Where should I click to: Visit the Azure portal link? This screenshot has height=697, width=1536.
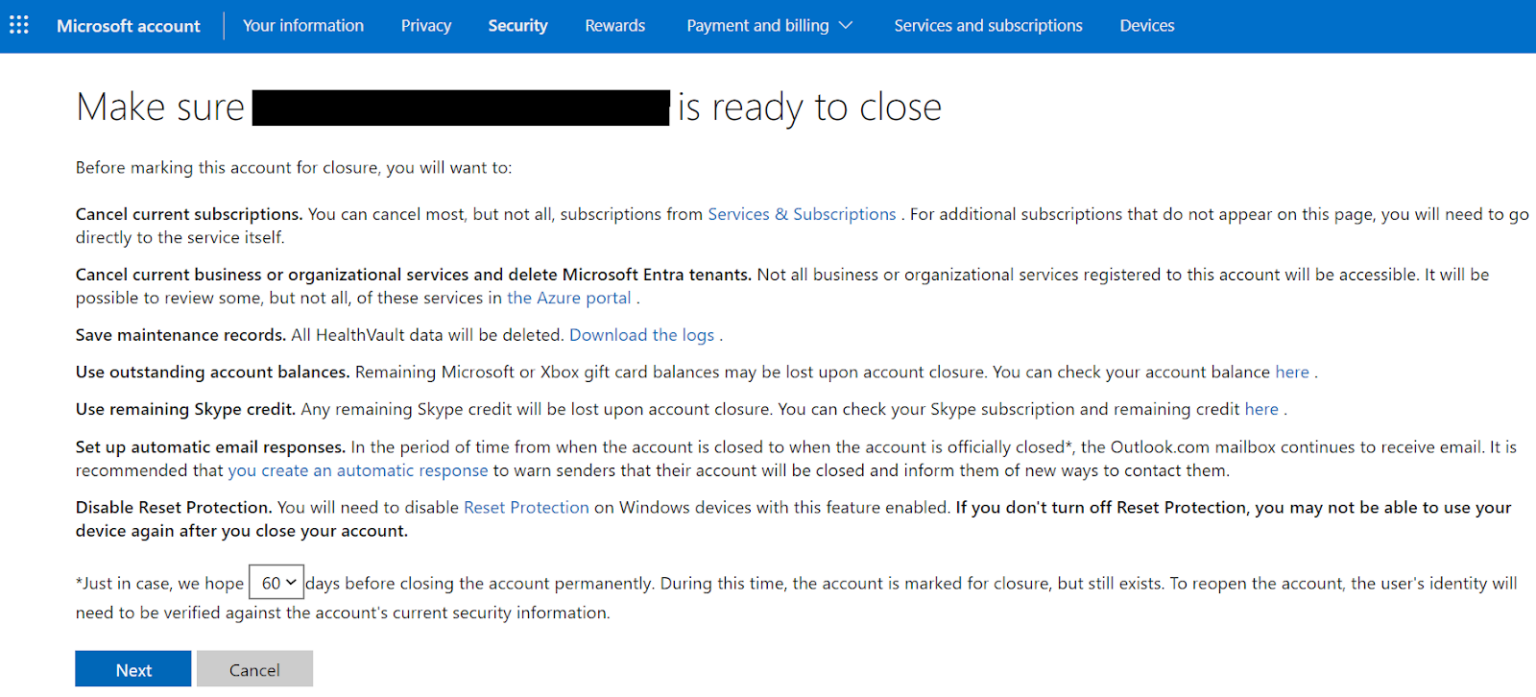569,297
